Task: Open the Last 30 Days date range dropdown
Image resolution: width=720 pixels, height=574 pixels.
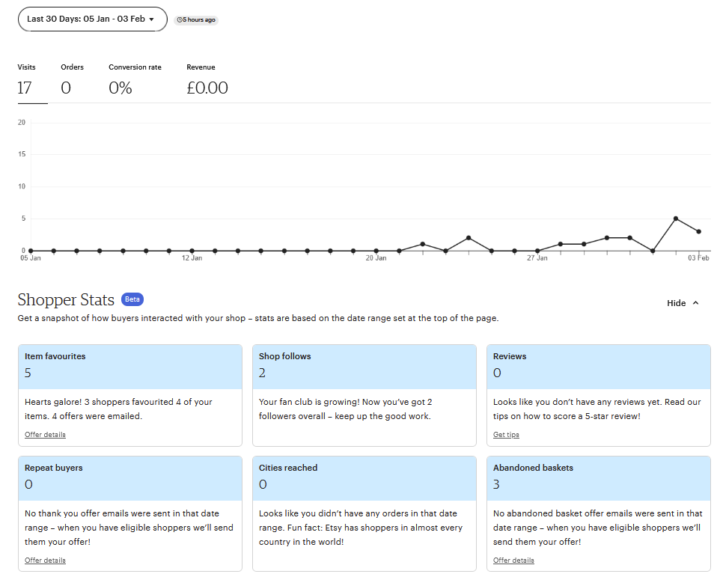Action: [x=92, y=19]
